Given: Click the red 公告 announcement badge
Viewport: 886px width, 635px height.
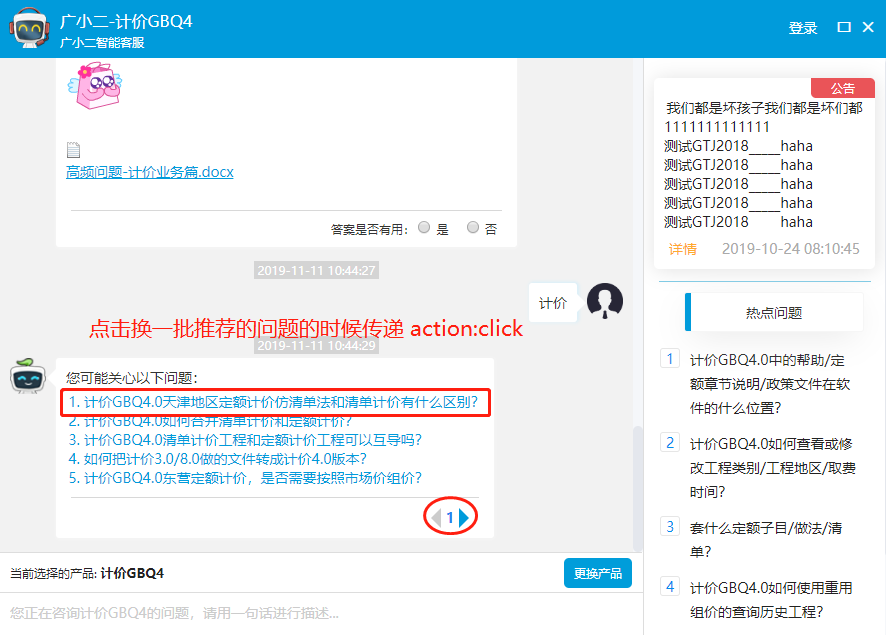Looking at the screenshot, I should [x=842, y=88].
